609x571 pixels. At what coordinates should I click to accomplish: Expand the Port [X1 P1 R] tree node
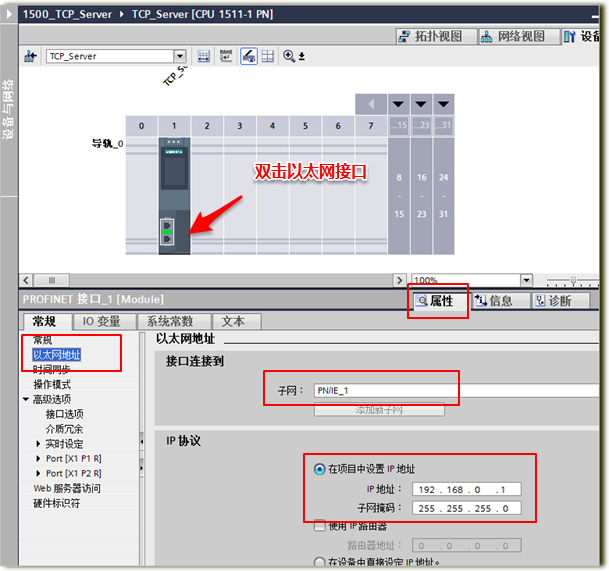tap(38, 458)
